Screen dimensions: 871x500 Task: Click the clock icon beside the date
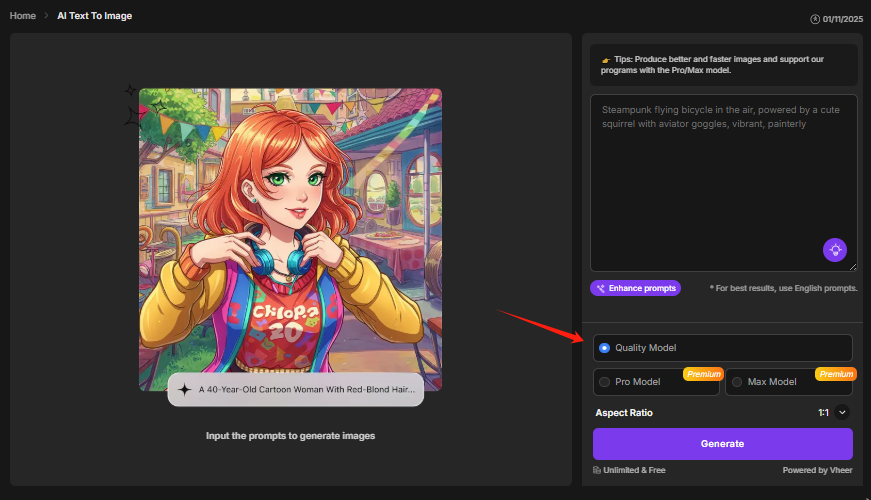815,18
